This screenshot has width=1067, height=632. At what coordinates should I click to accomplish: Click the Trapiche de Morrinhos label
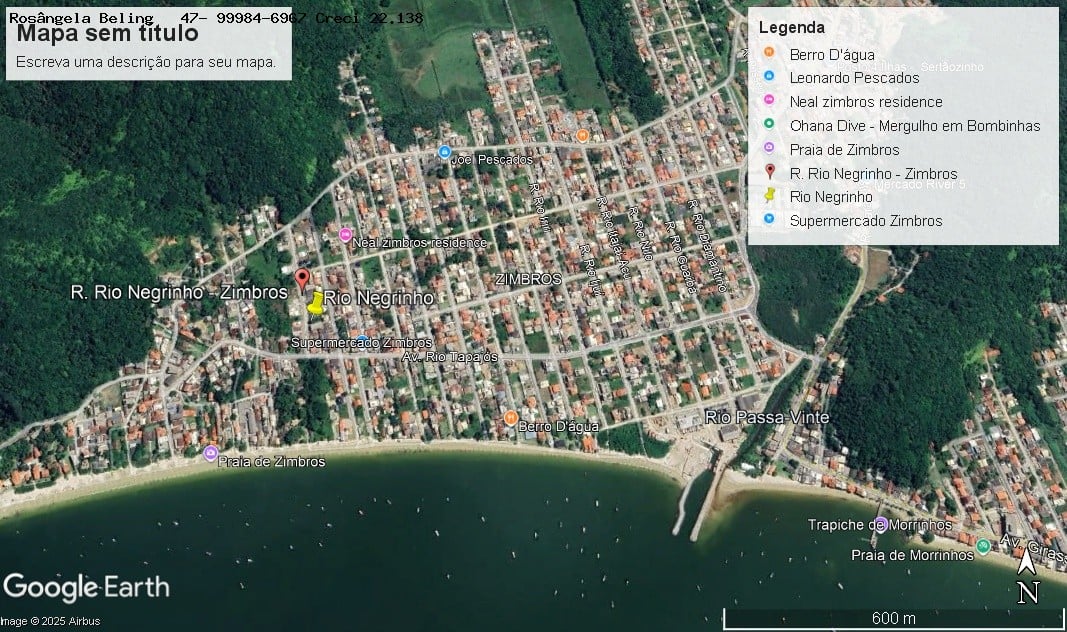(x=879, y=525)
